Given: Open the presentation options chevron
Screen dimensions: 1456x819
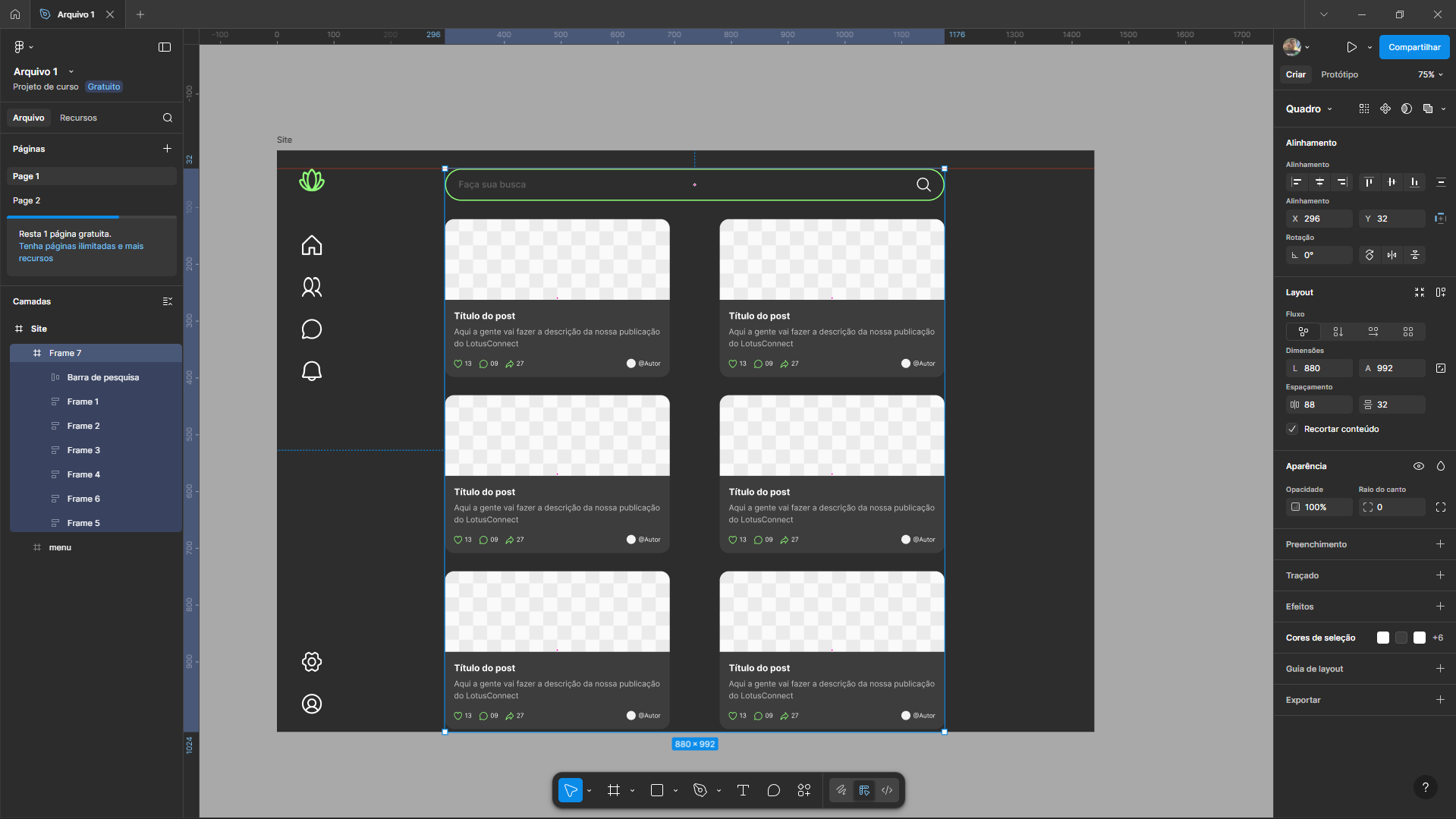Looking at the screenshot, I should click(x=1370, y=47).
